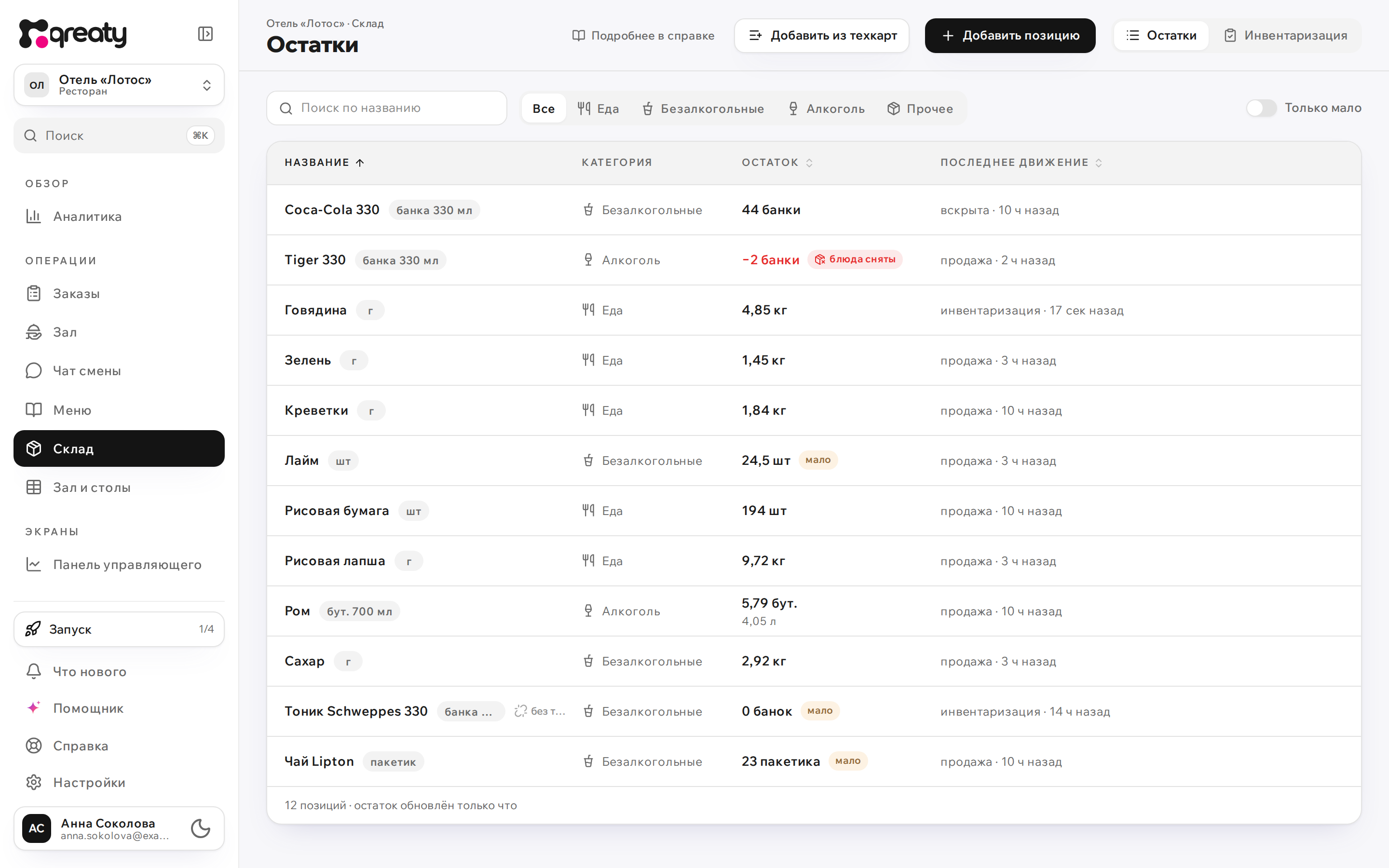The height and width of the screenshot is (868, 1389).
Task: Open the Говядина stock row
Action: click(x=814, y=310)
